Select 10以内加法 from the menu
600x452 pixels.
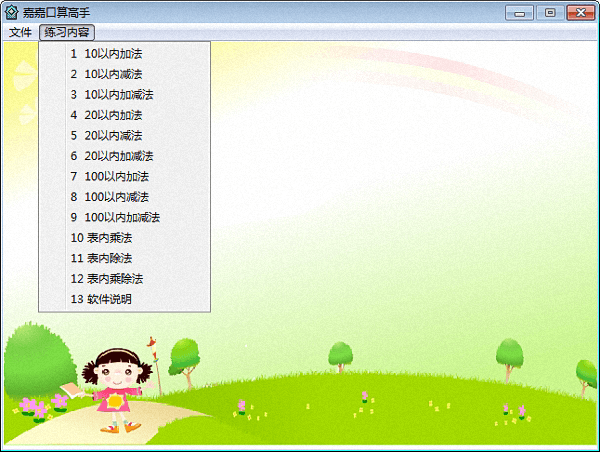[x=112, y=53]
